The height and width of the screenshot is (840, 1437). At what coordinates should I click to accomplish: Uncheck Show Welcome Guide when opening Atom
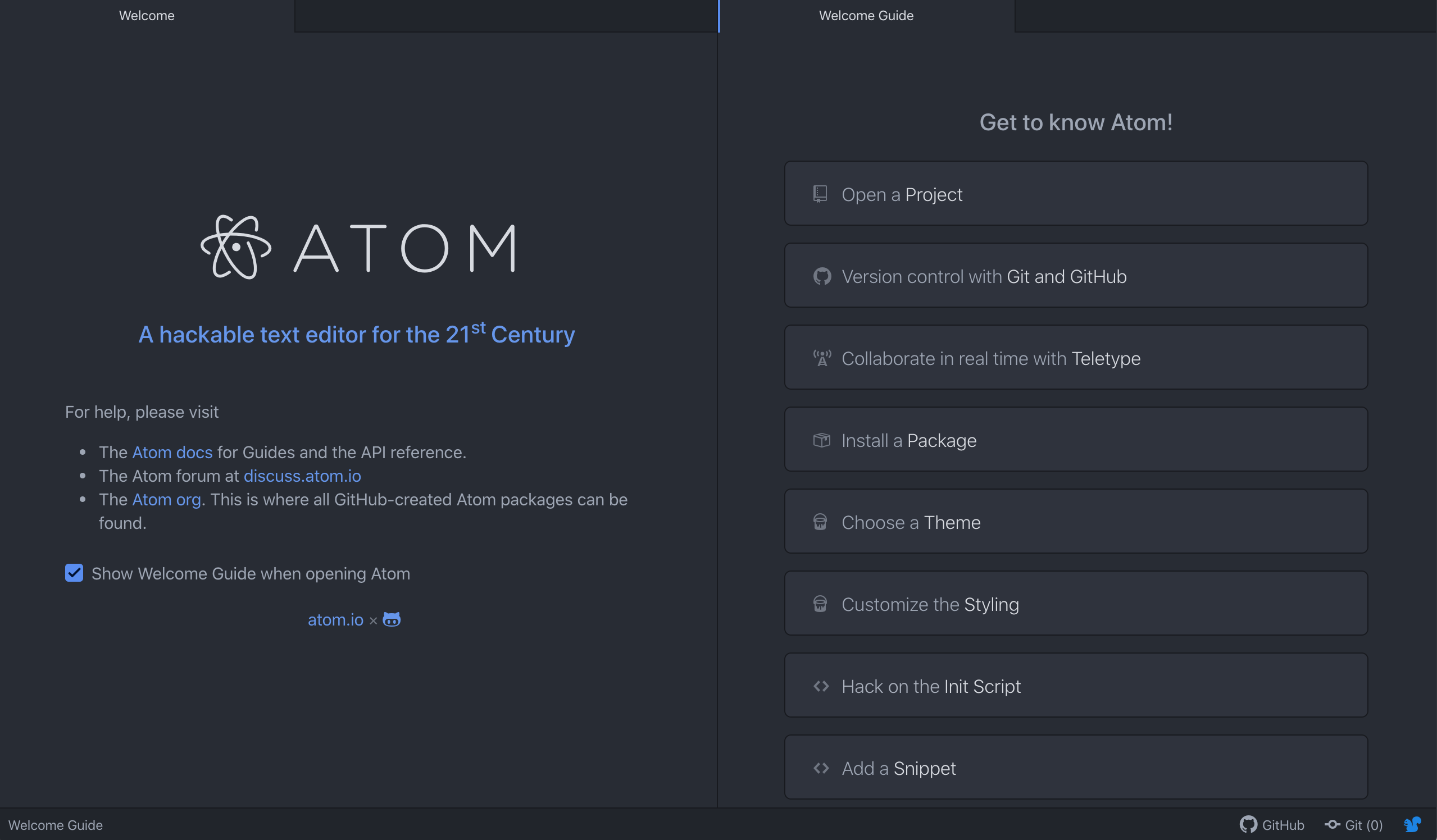[x=74, y=573]
